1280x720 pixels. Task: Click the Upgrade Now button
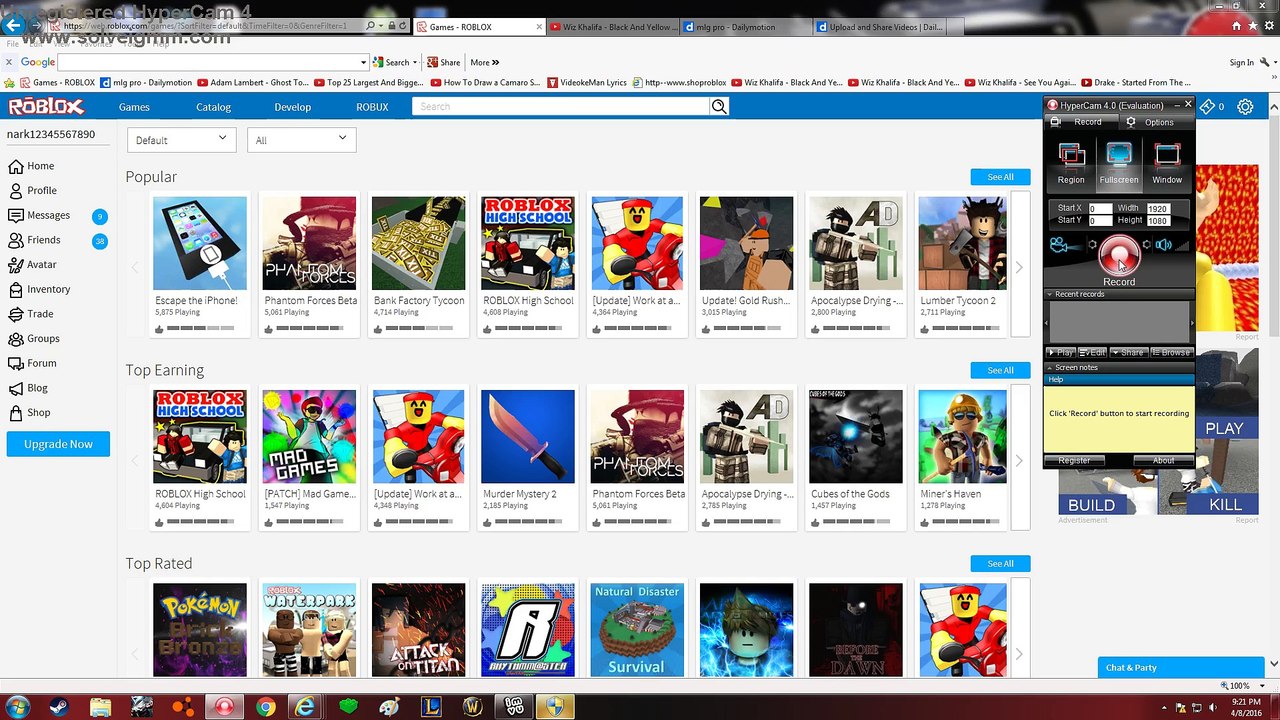coord(58,444)
